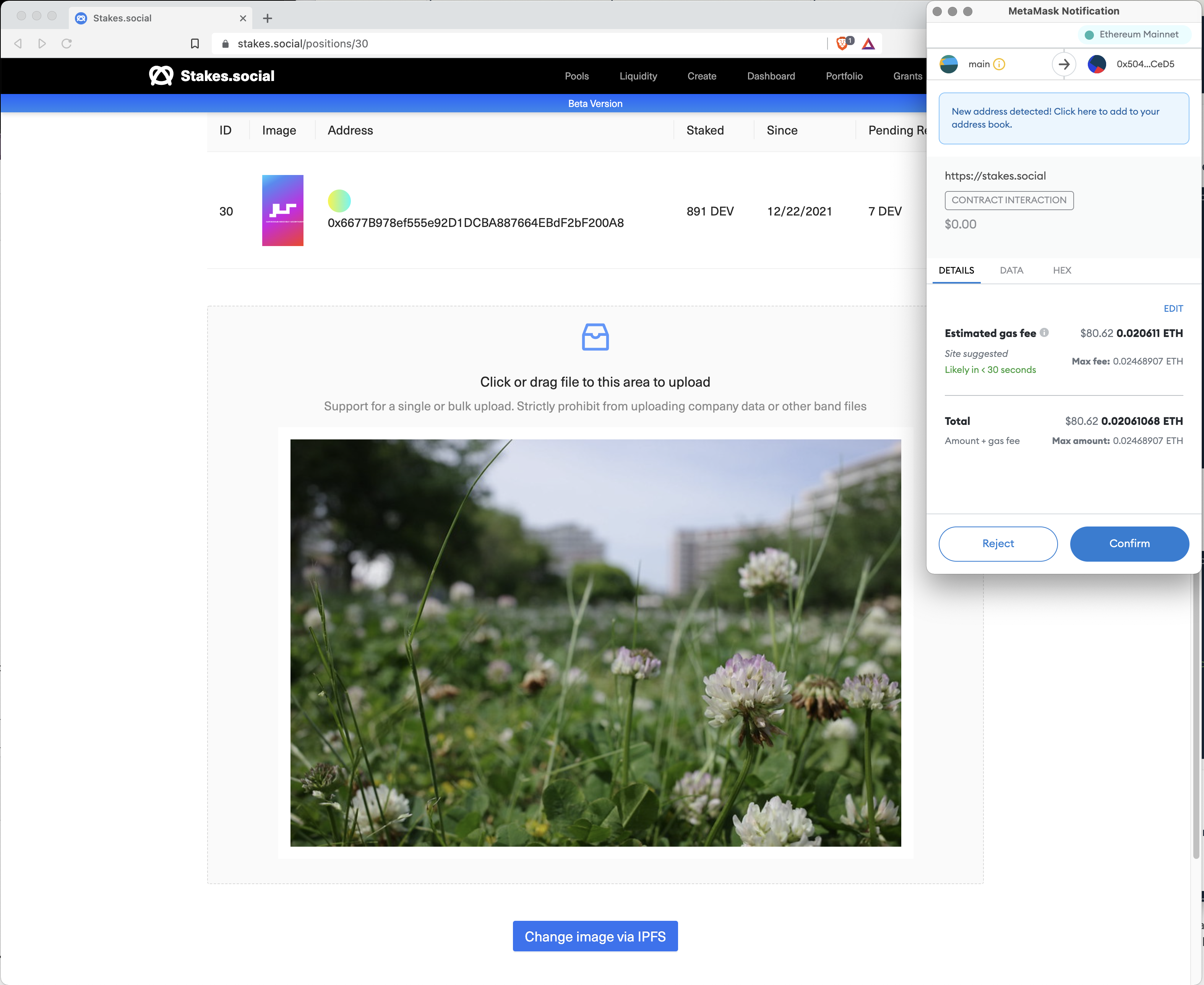Reject the MetaMask transaction
Image resolution: width=1204 pixels, height=985 pixels.
tap(998, 544)
